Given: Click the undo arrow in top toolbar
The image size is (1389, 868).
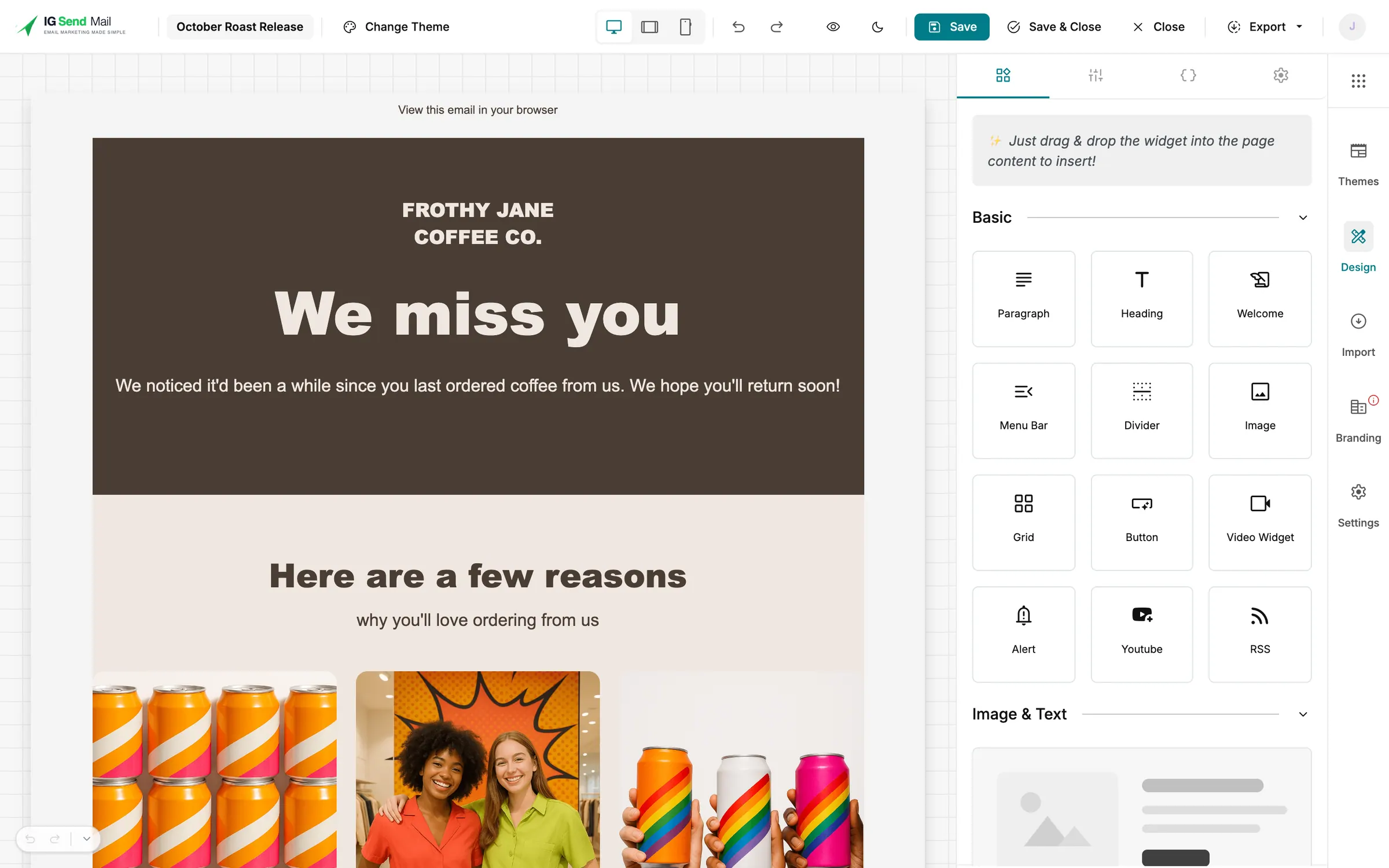Looking at the screenshot, I should click(738, 27).
